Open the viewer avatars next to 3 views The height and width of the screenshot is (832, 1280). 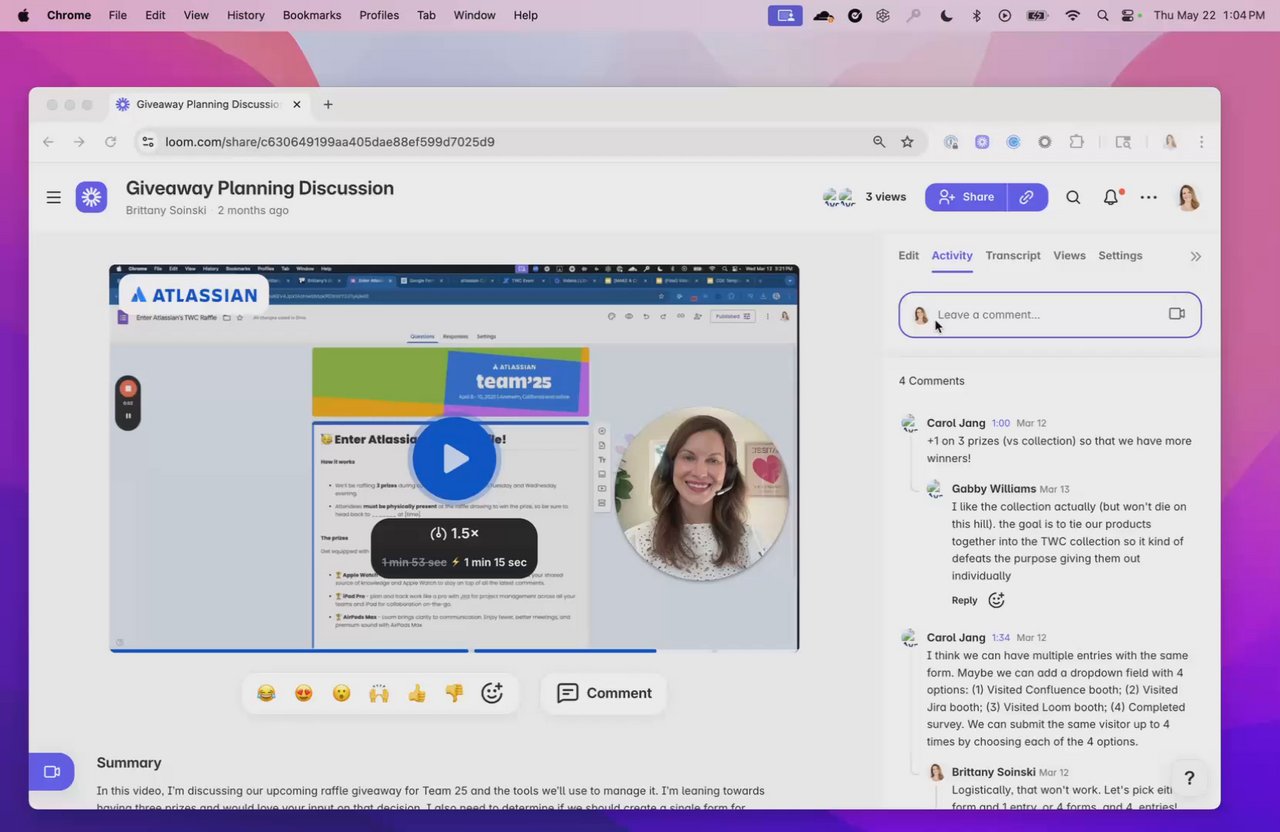838,197
